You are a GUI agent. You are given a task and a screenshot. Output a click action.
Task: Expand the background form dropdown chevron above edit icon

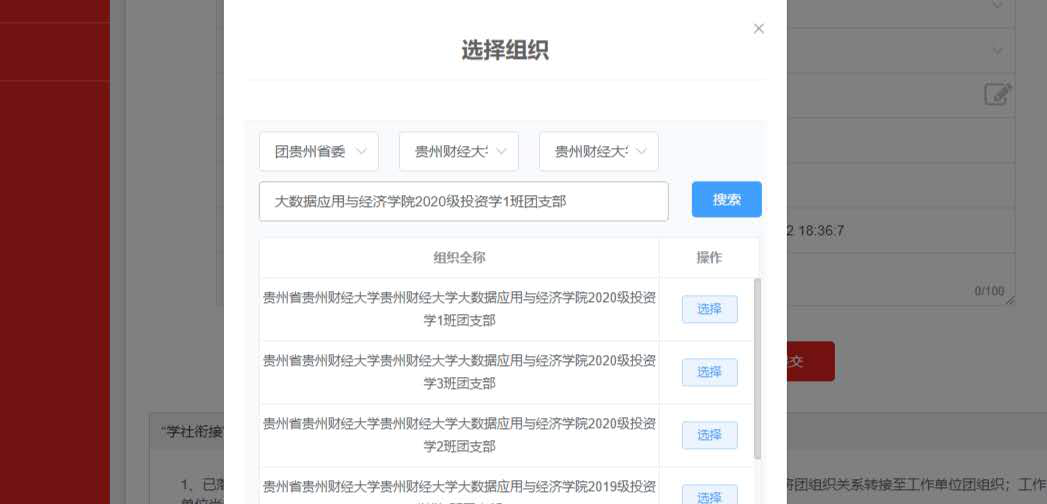click(997, 50)
